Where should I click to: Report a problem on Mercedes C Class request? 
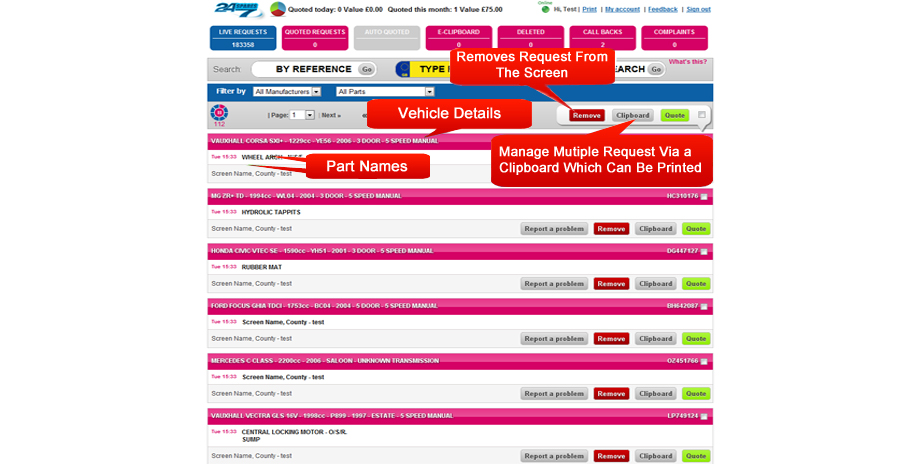[x=554, y=394]
